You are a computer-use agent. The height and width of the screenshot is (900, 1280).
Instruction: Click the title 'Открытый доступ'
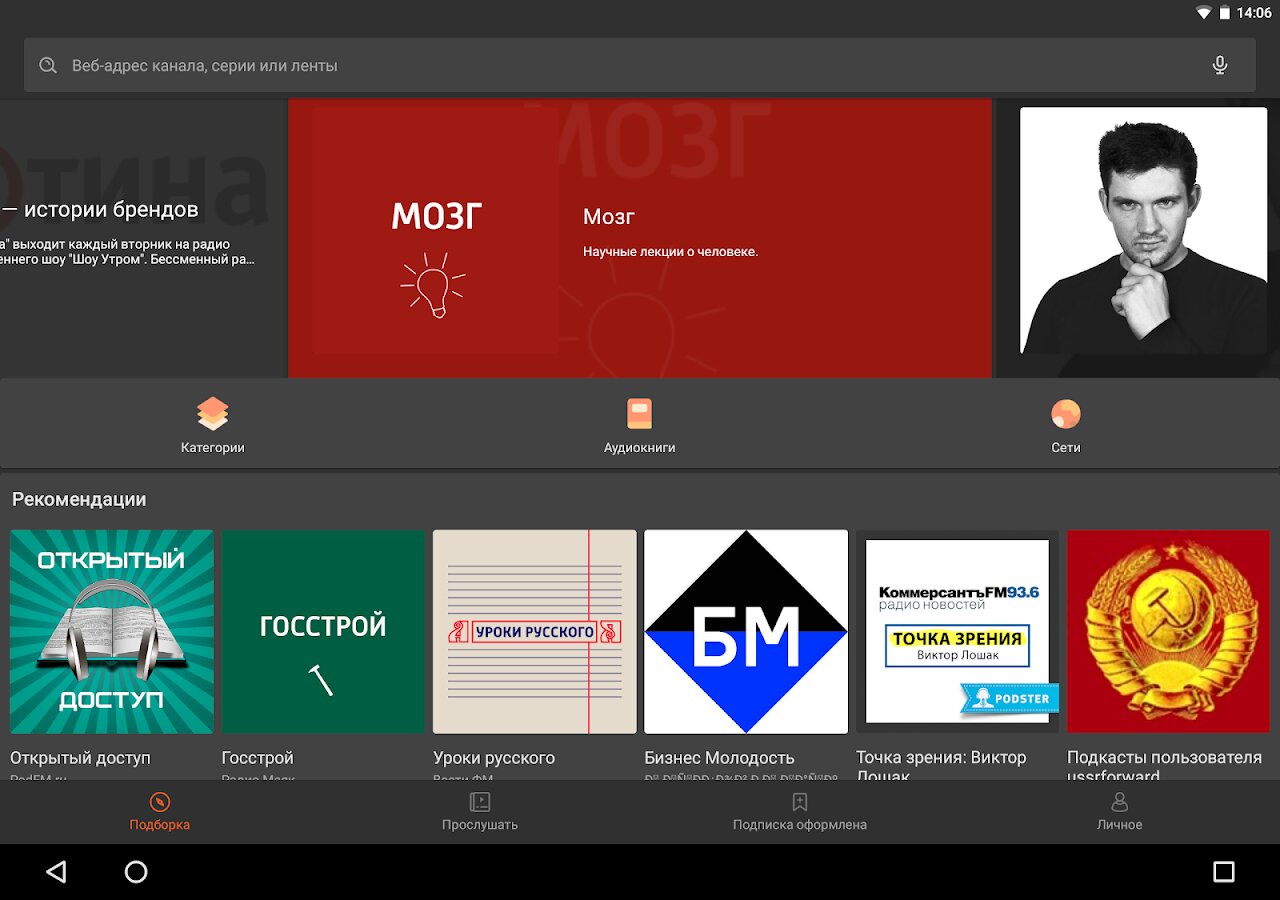tap(80, 758)
